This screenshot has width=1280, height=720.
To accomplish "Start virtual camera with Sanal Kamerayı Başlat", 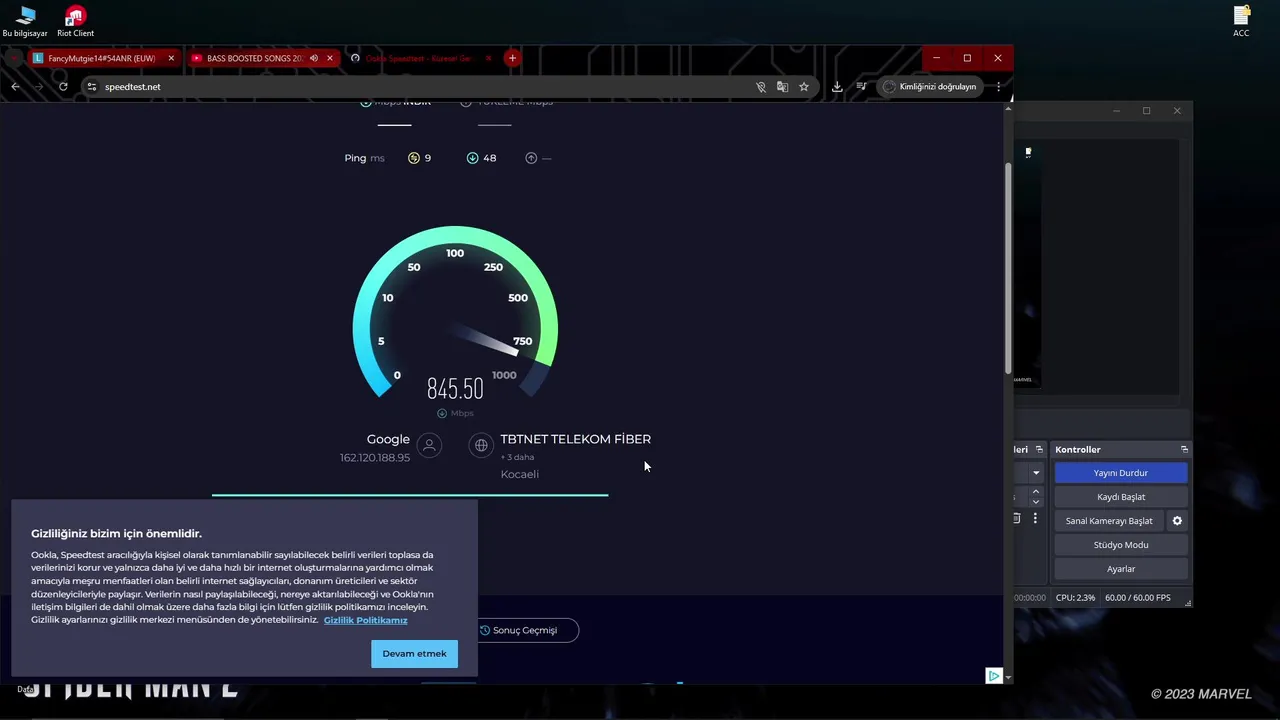I will click(1108, 521).
